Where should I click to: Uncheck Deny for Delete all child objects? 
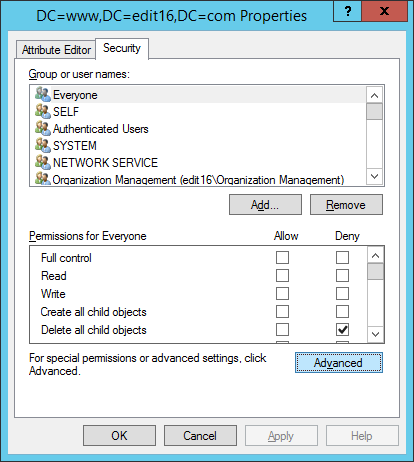pyautogui.click(x=342, y=330)
